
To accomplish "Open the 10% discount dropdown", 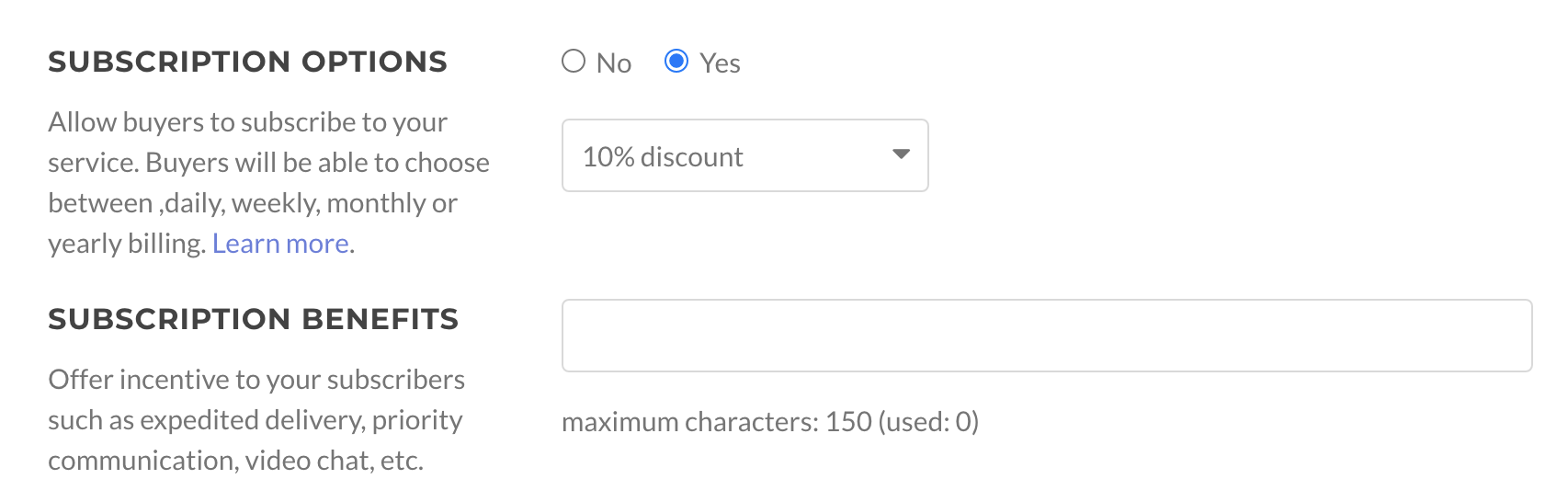I will (744, 155).
